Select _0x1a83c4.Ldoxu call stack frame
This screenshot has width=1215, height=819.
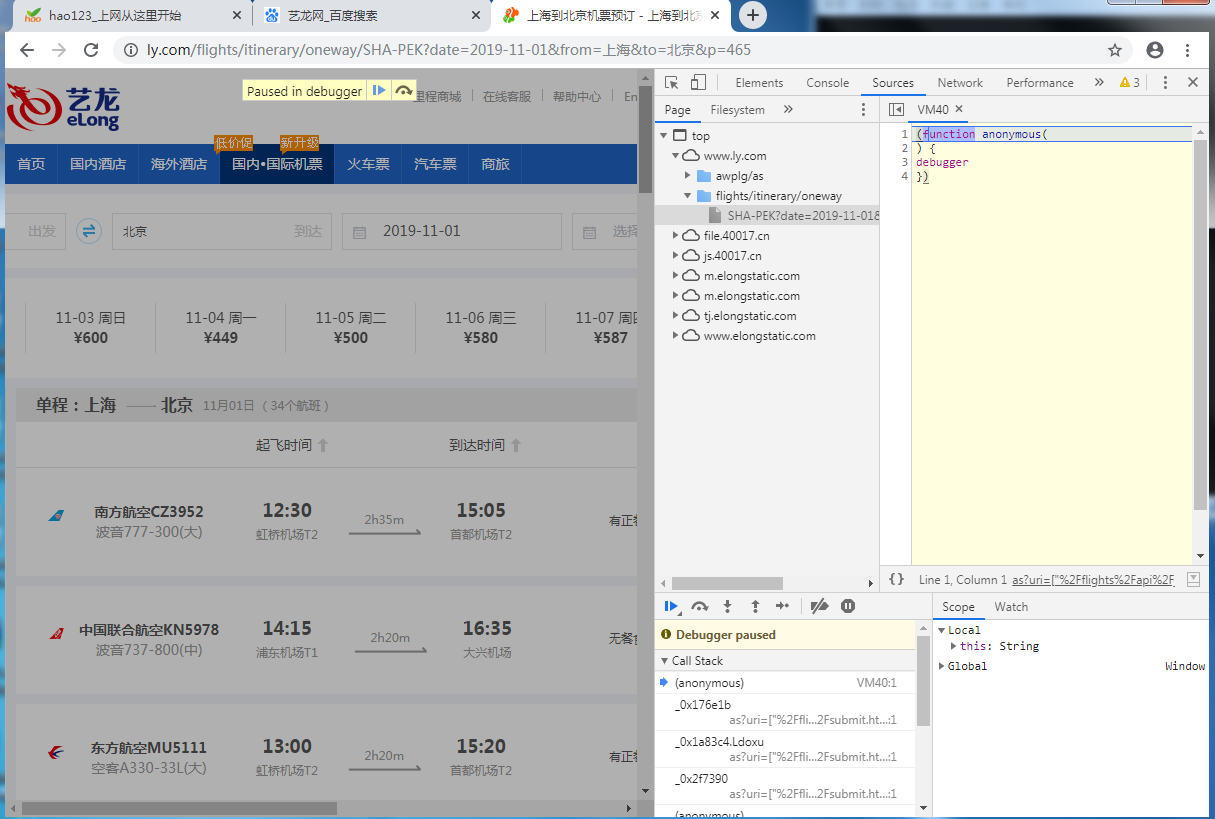pyautogui.click(x=785, y=749)
